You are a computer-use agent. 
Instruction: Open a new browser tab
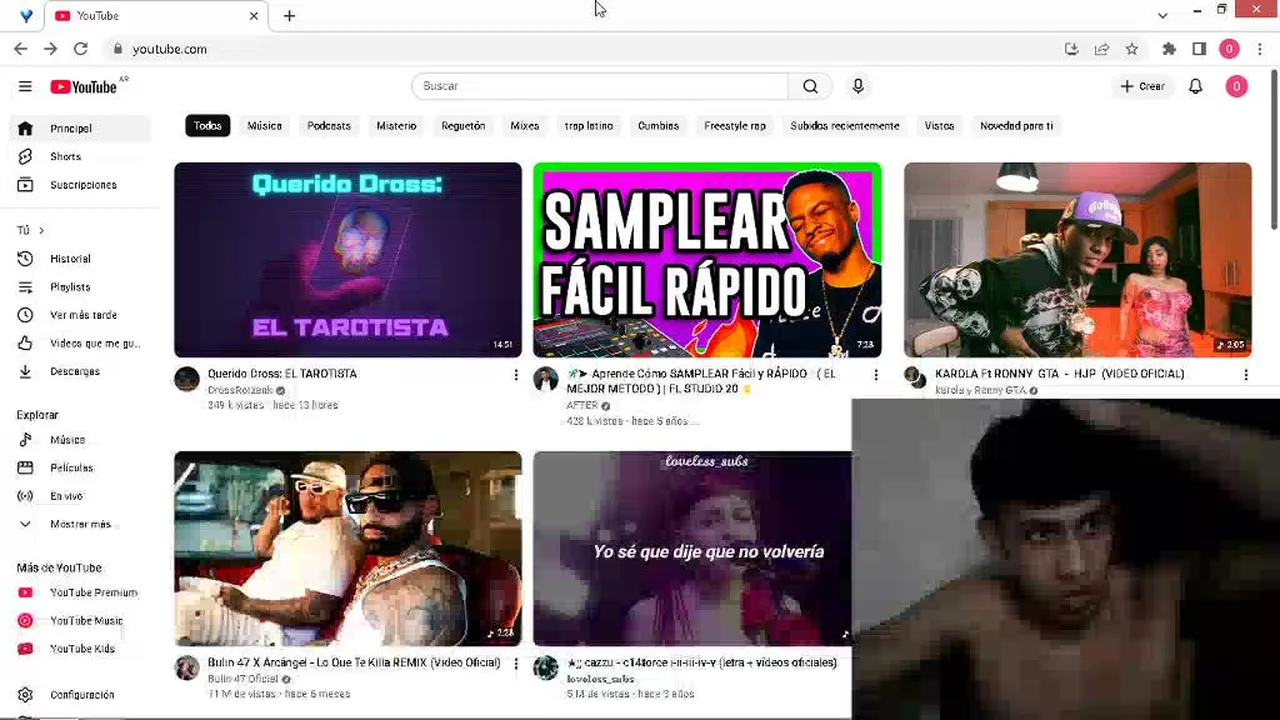point(289,16)
